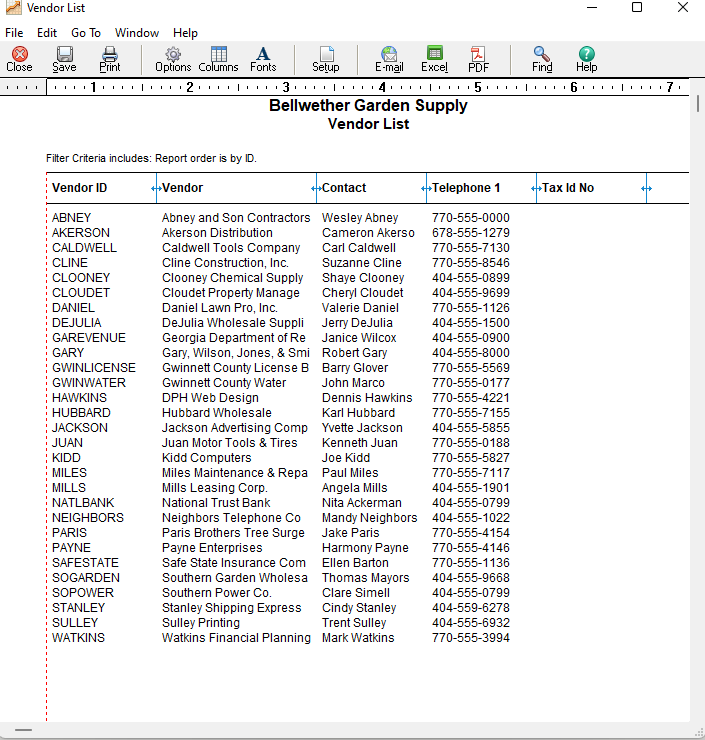Image resolution: width=705 pixels, height=740 pixels.
Task: Open the Go To menu
Action: pos(86,33)
